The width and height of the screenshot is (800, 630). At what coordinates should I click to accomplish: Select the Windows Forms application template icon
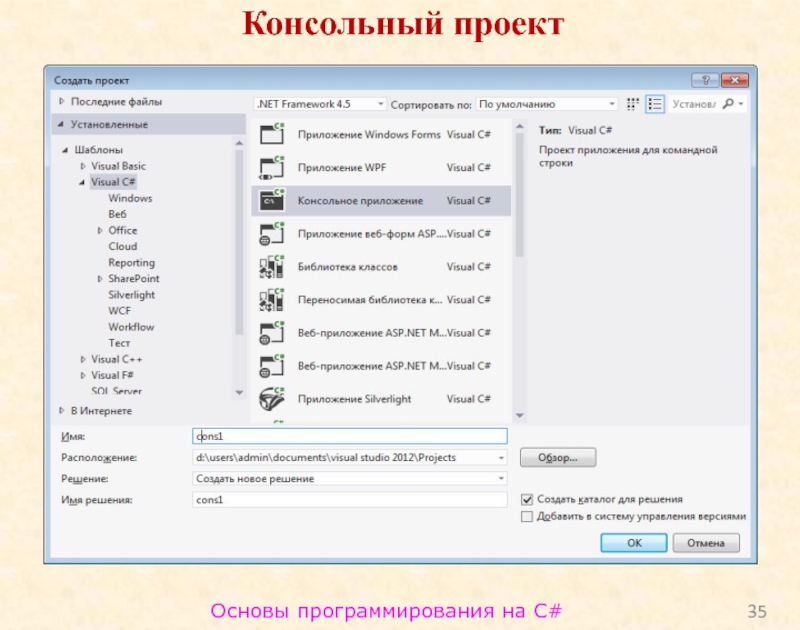[271, 135]
